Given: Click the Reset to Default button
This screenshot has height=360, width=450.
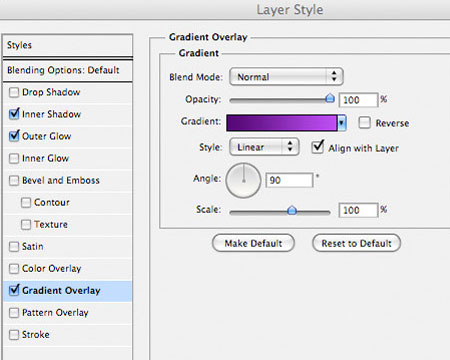Looking at the screenshot, I should coord(356,243).
